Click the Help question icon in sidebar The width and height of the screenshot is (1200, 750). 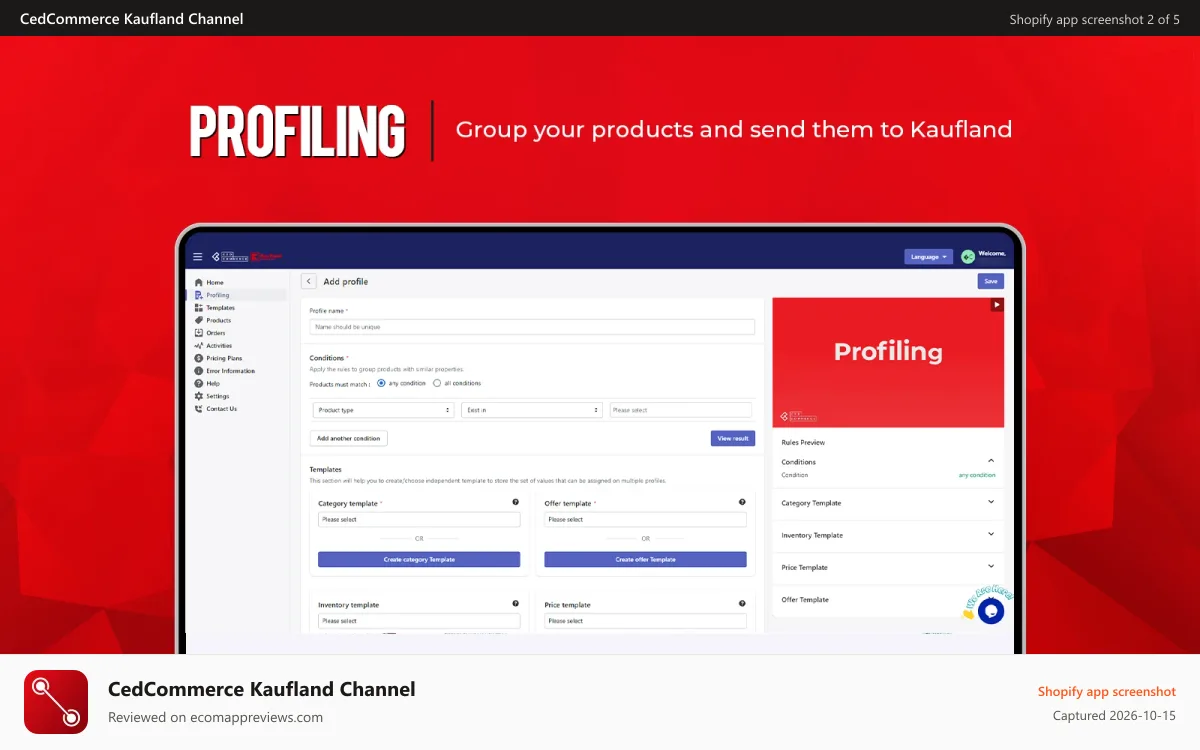pos(198,383)
